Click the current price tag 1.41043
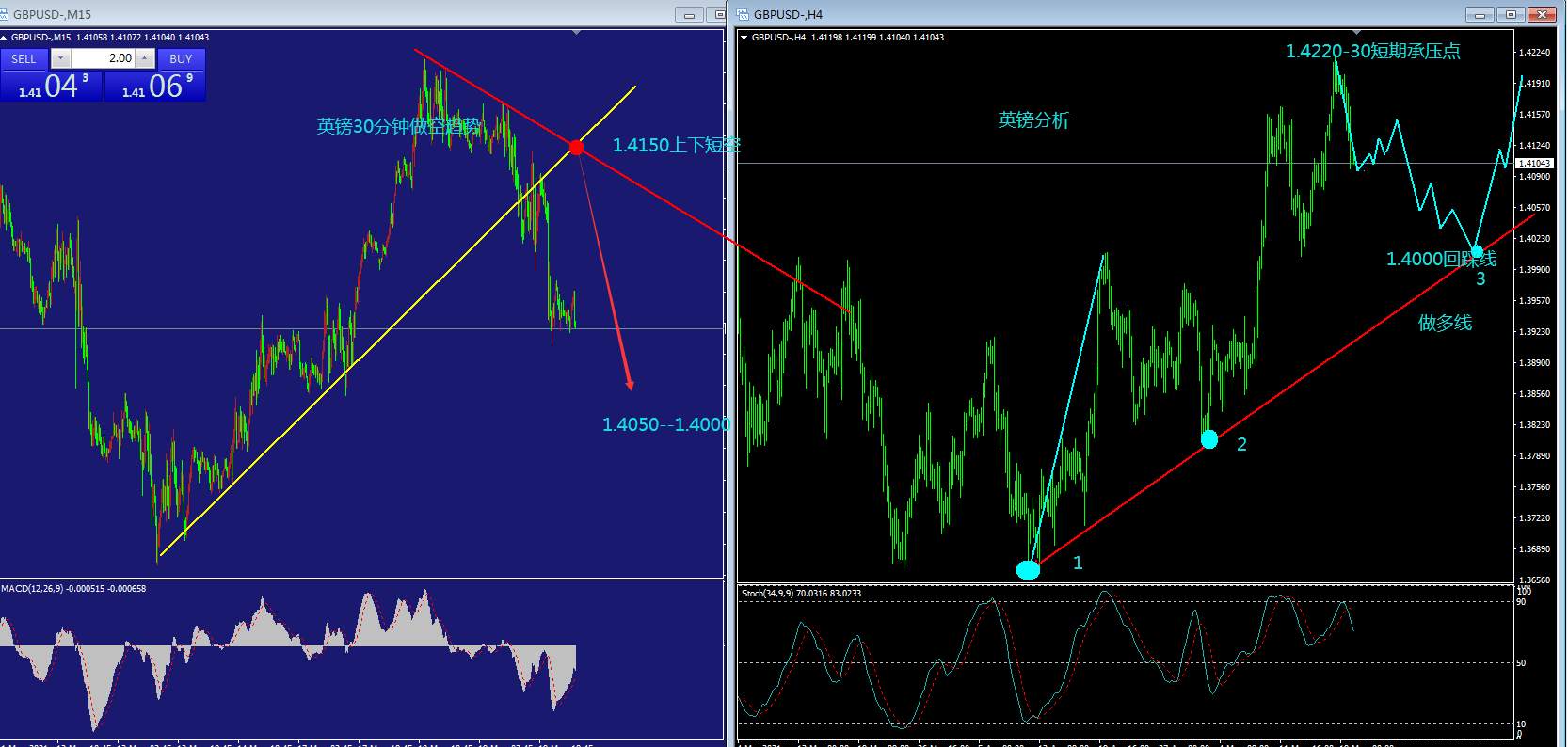1568x747 pixels. [x=1534, y=164]
